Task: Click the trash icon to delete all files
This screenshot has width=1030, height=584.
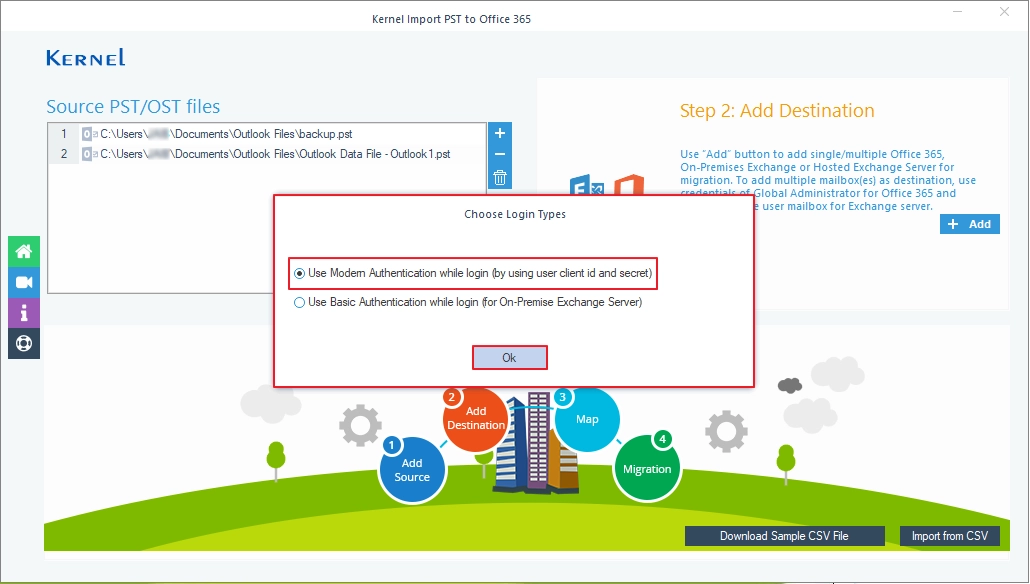Action: (x=500, y=177)
